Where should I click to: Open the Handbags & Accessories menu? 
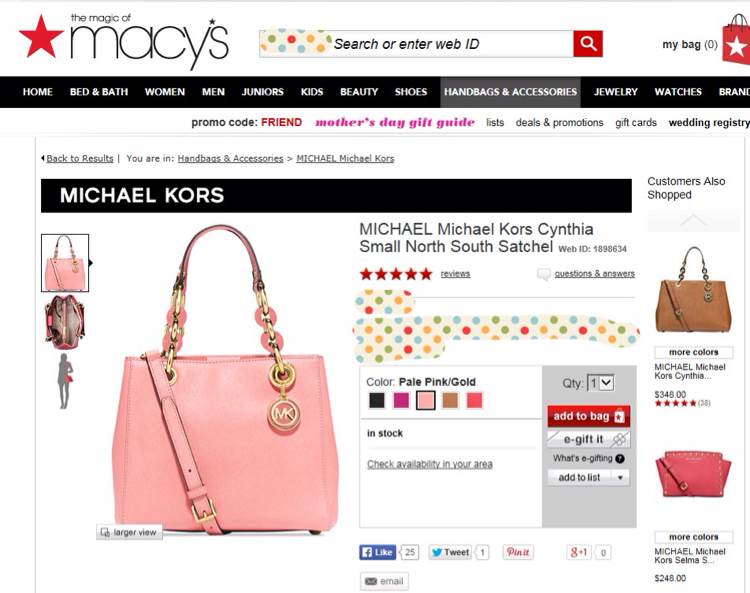click(510, 92)
